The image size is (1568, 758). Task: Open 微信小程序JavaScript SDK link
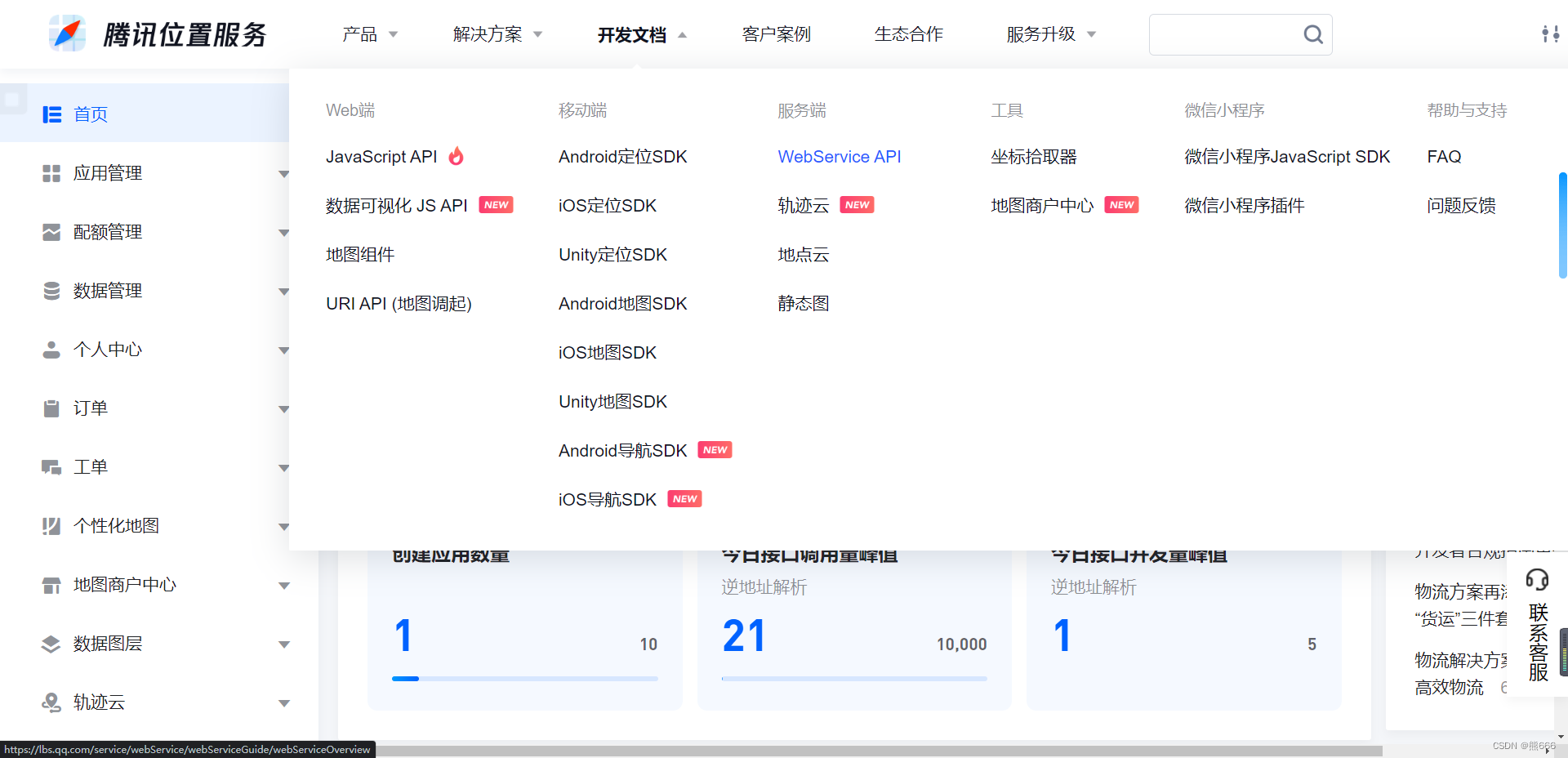click(x=1287, y=157)
